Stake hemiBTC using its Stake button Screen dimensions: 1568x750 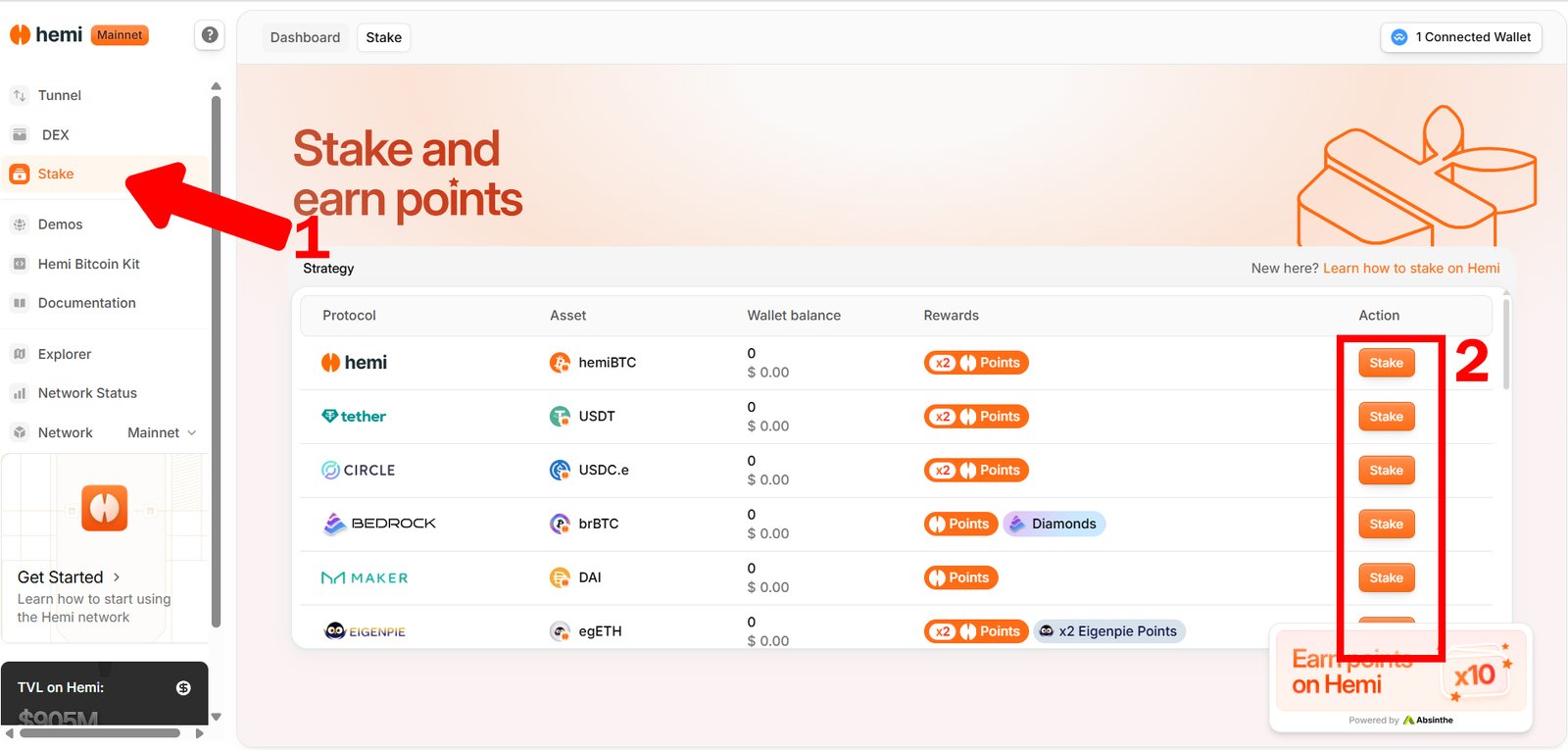point(1386,363)
